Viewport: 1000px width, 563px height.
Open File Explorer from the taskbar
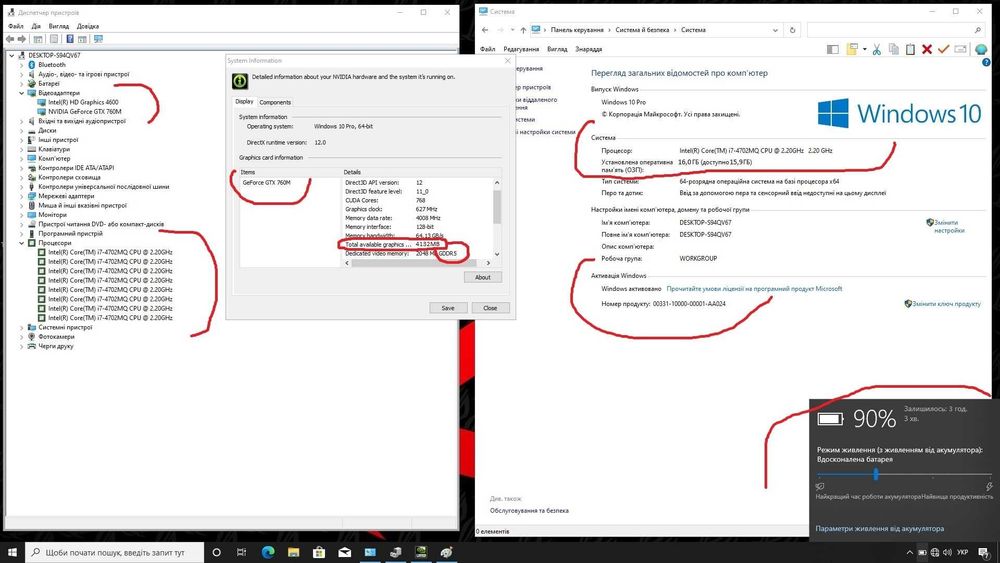[x=293, y=552]
